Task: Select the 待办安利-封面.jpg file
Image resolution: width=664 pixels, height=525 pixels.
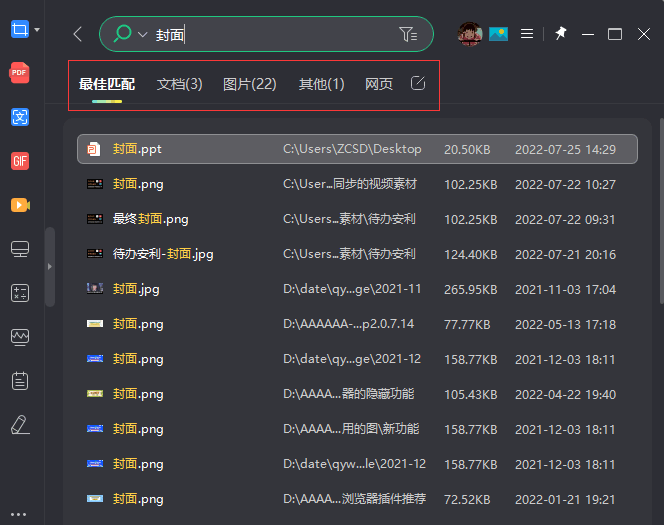Action: tap(357, 254)
